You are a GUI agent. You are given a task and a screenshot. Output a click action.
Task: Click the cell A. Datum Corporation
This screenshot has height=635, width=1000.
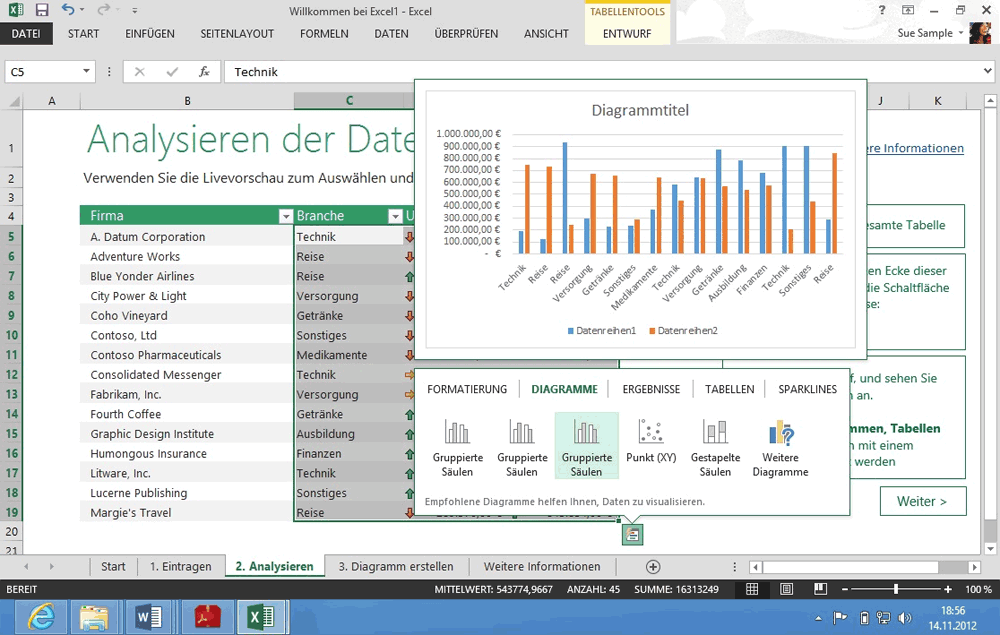pos(186,237)
